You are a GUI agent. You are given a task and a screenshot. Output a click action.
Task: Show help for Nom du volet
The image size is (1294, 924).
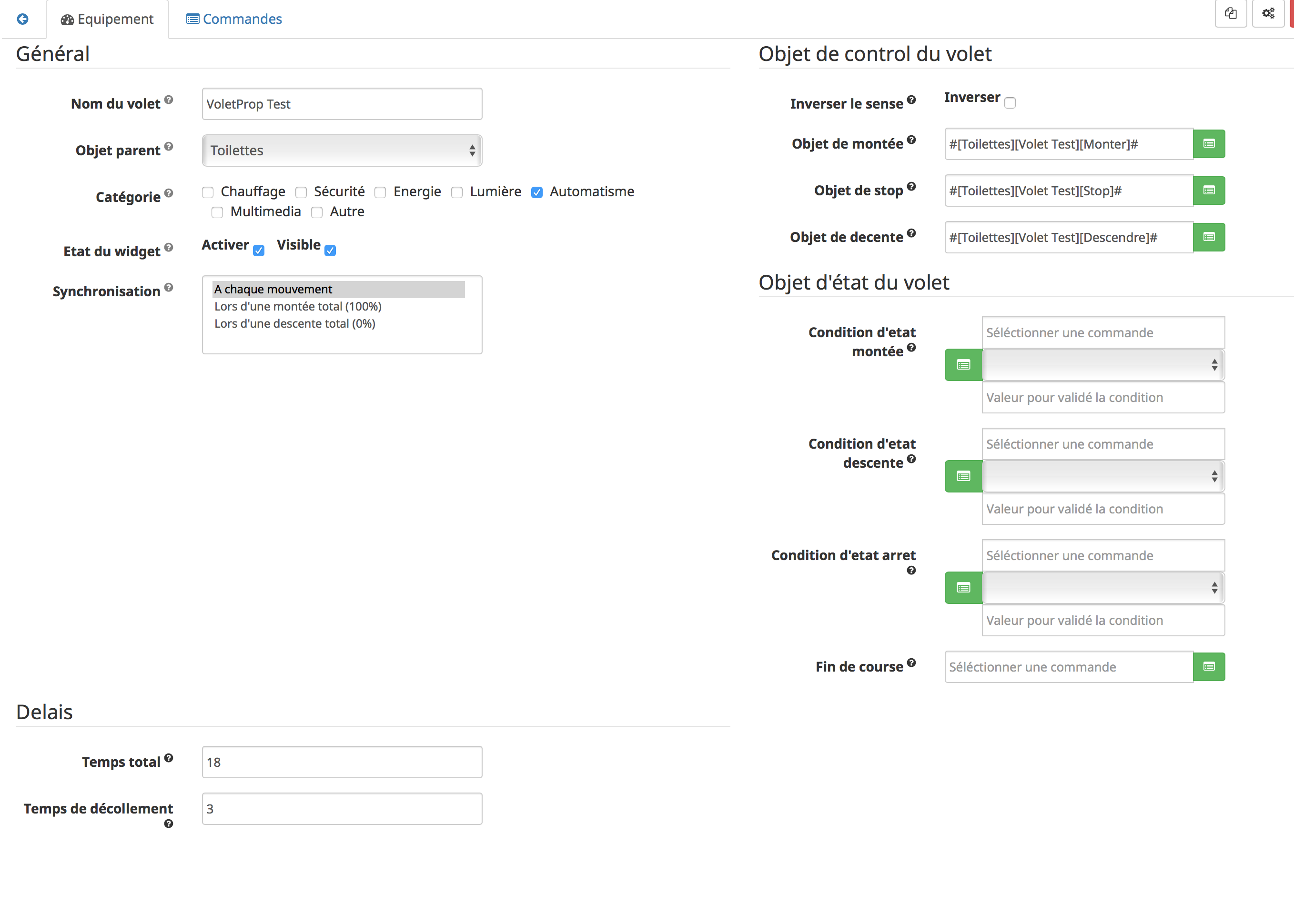(x=169, y=100)
